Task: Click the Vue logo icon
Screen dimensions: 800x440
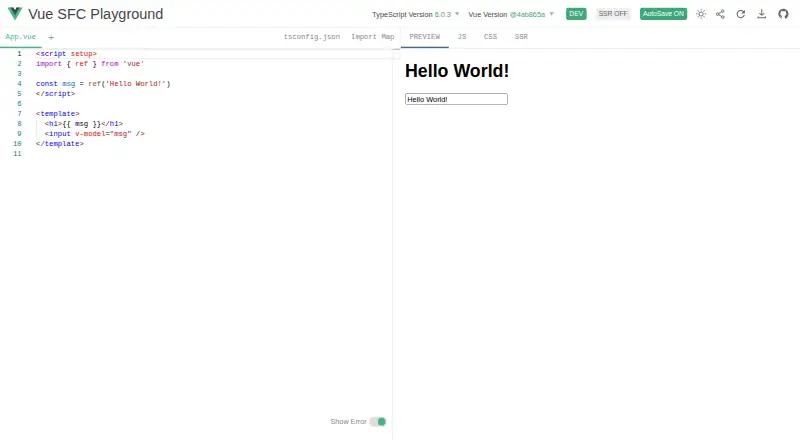Action: point(15,14)
